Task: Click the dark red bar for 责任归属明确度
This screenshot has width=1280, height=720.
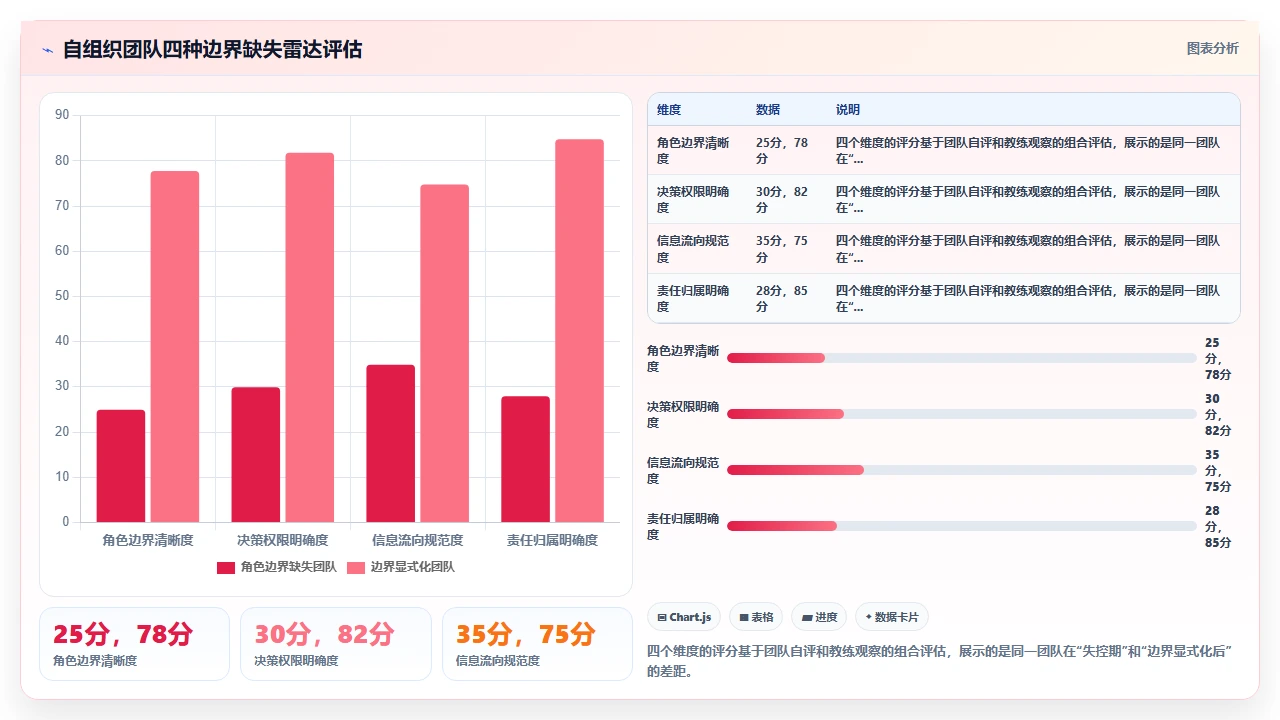Action: click(526, 459)
